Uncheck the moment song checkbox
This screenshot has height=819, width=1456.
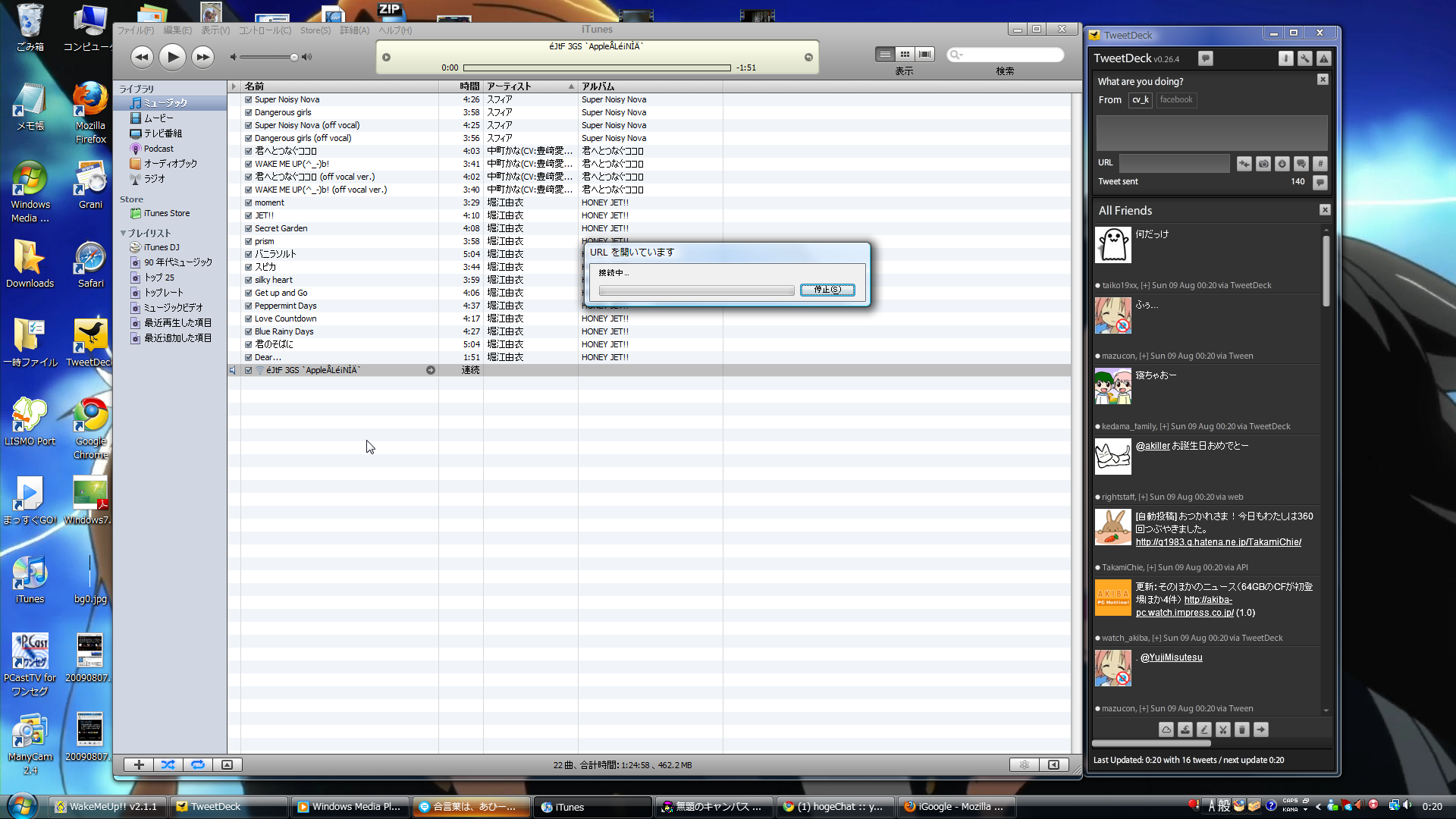pos(248,202)
